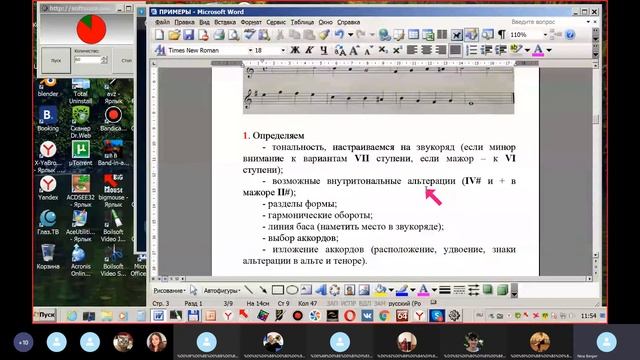Open the Opera browser from the taskbar
Screen dimensions: 640x360
349,316
